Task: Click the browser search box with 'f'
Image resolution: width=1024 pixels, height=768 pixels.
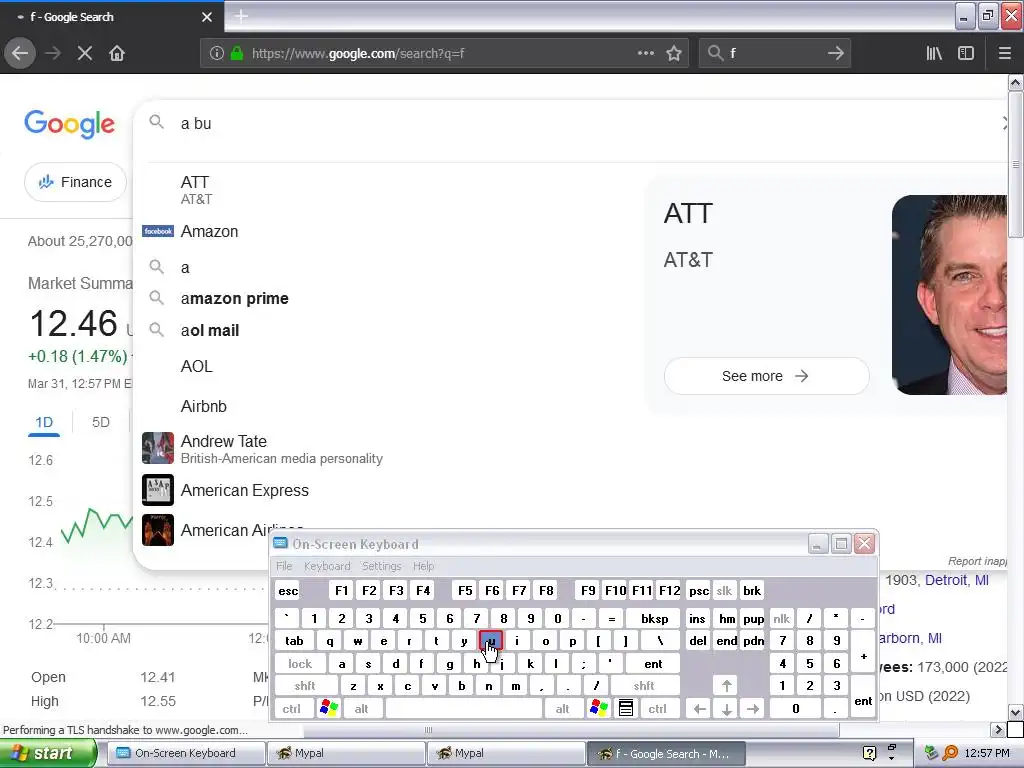Action: coord(774,53)
